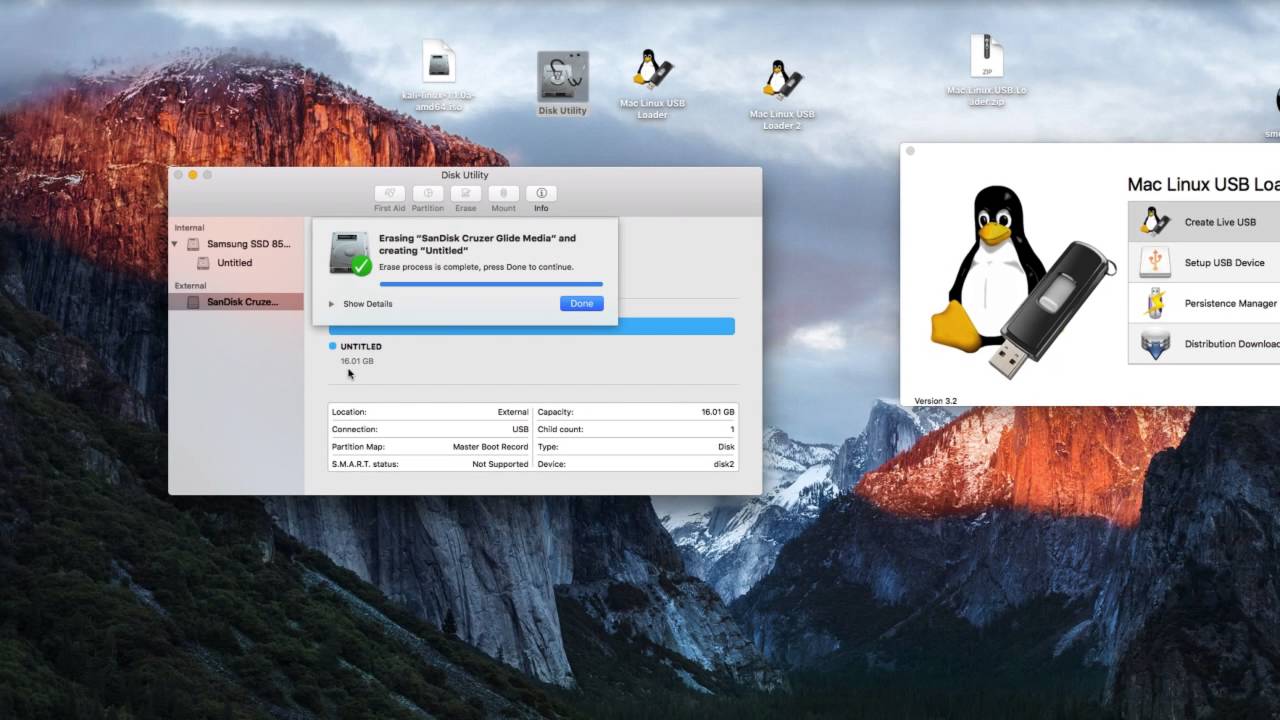Viewport: 1280px width, 720px height.
Task: Collapse the Samsung SSD tree arrow
Action: (175, 244)
